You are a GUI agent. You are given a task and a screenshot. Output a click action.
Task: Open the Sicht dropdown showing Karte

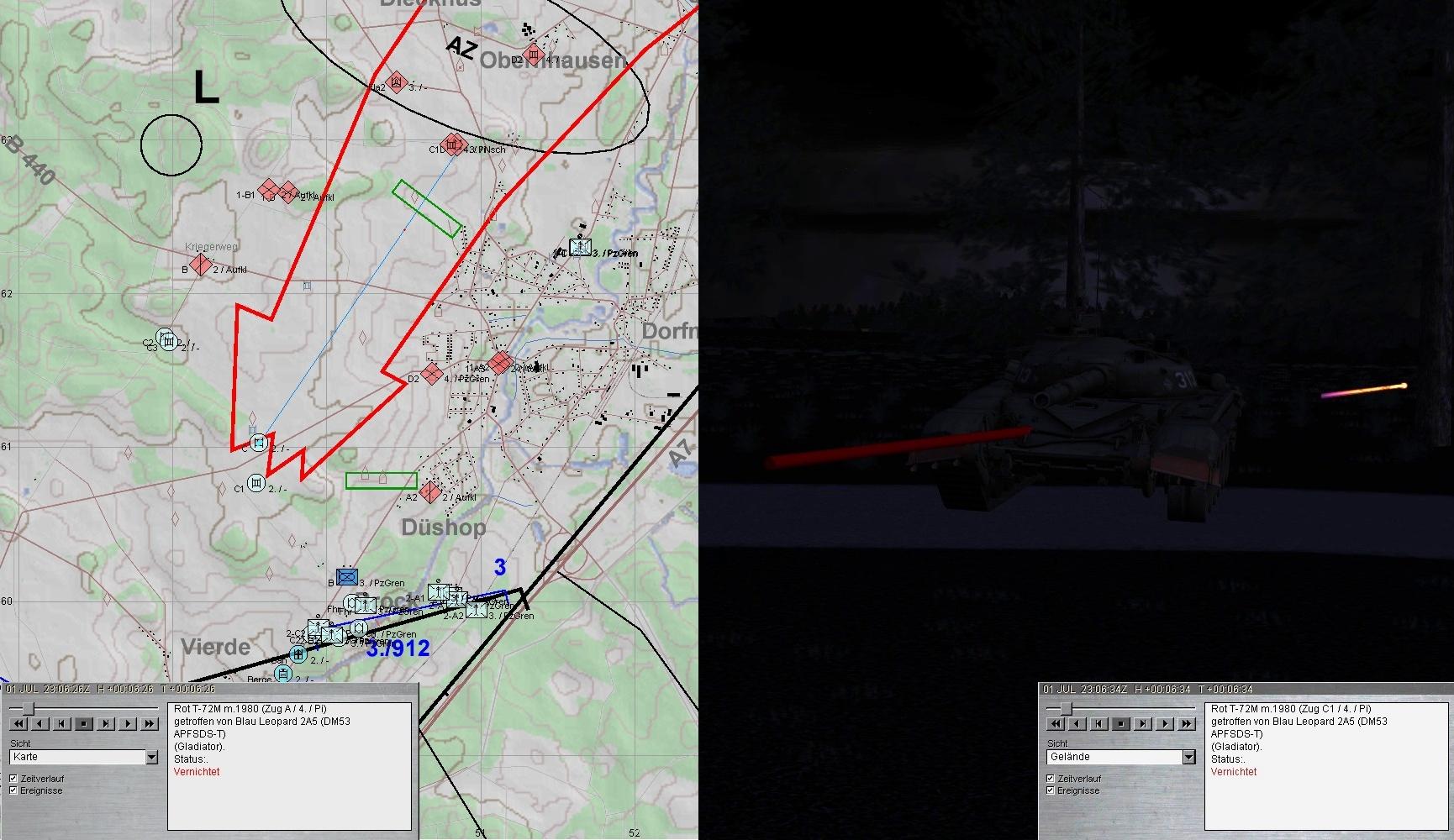click(151, 757)
